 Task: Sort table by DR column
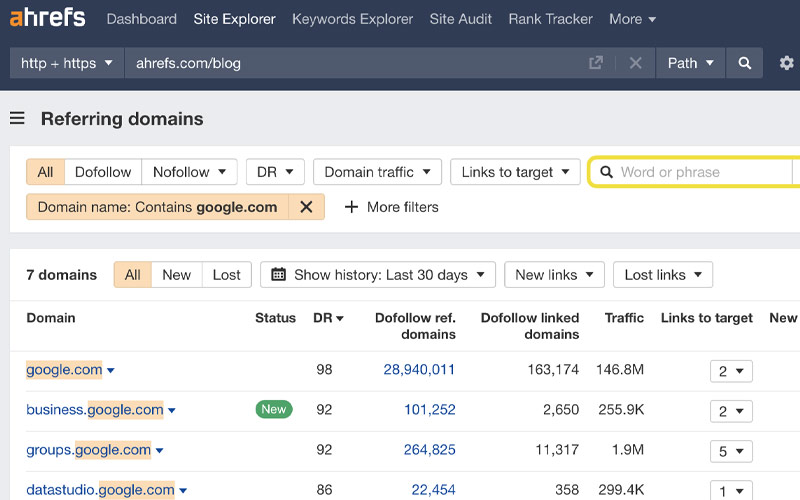[328, 318]
